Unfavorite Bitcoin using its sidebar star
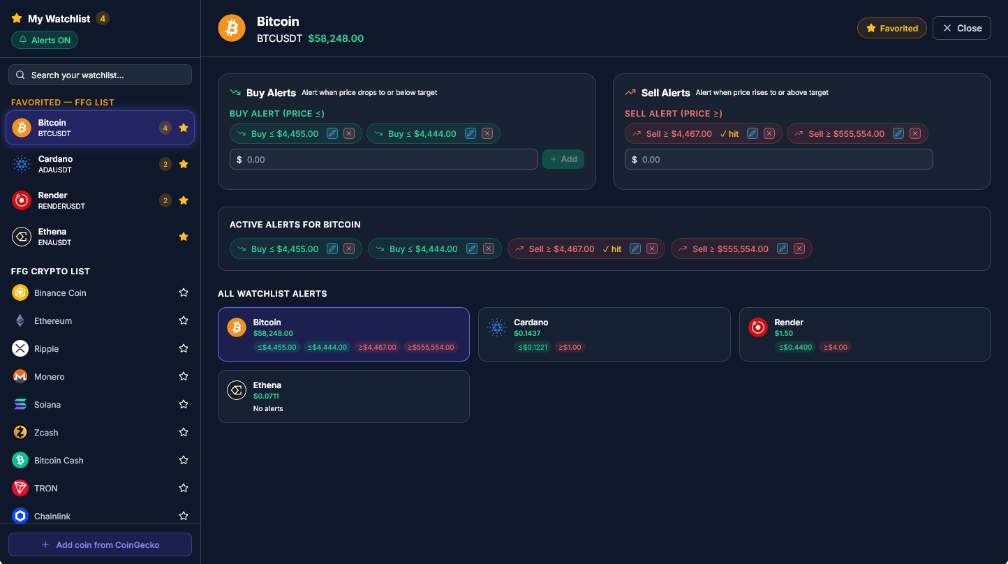 183,128
